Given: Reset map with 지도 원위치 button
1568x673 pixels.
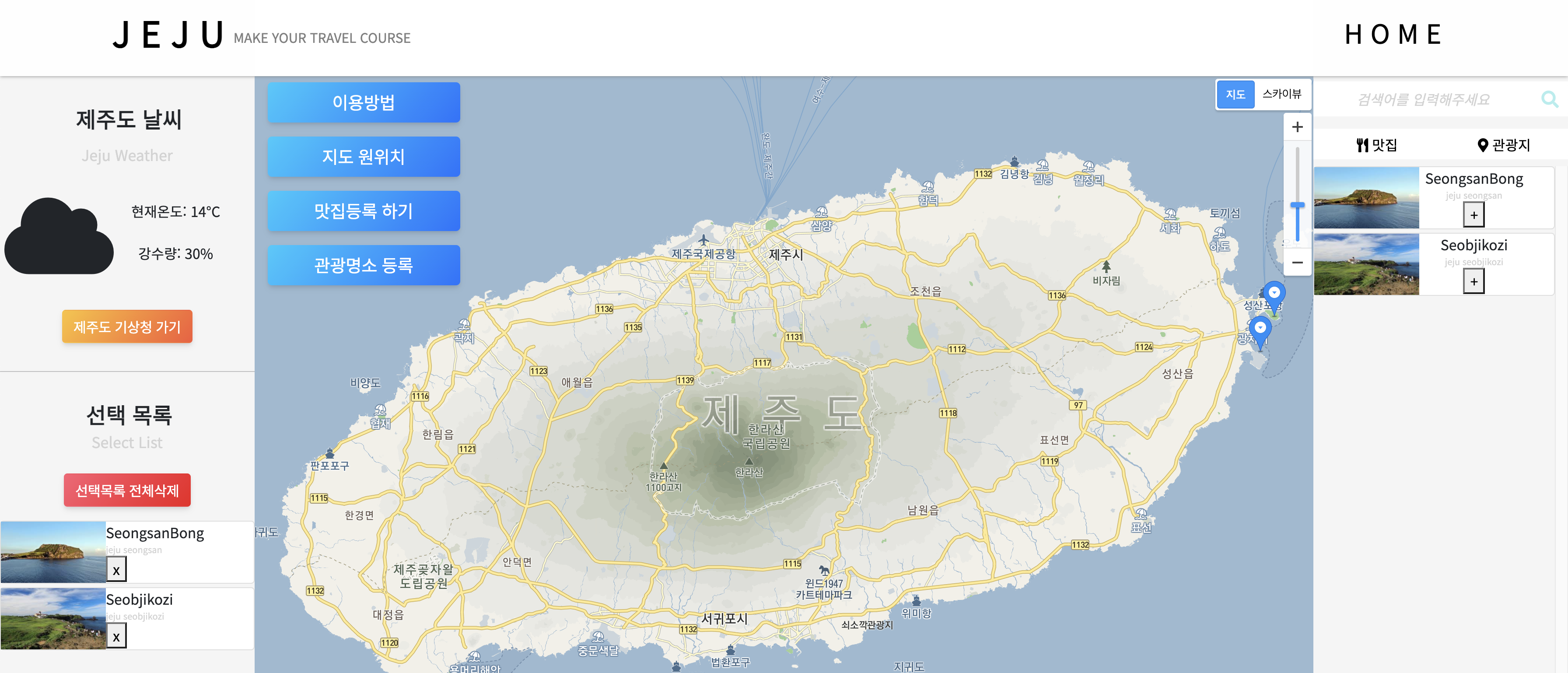Looking at the screenshot, I should pyautogui.click(x=364, y=157).
